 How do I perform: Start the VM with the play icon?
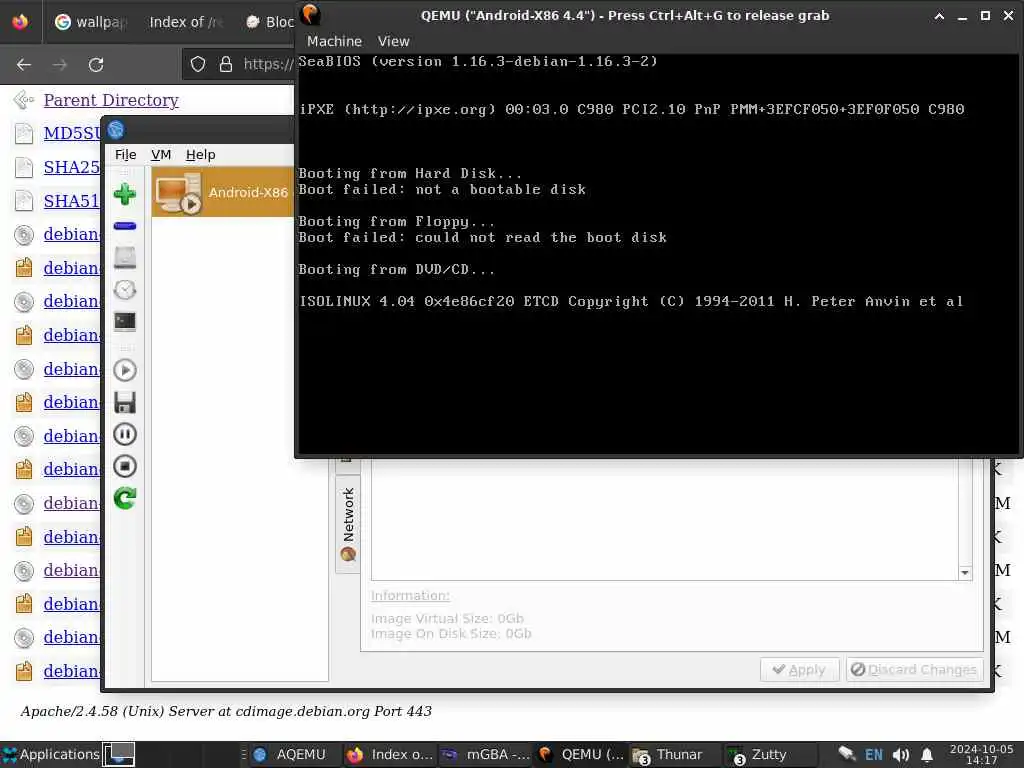point(125,370)
